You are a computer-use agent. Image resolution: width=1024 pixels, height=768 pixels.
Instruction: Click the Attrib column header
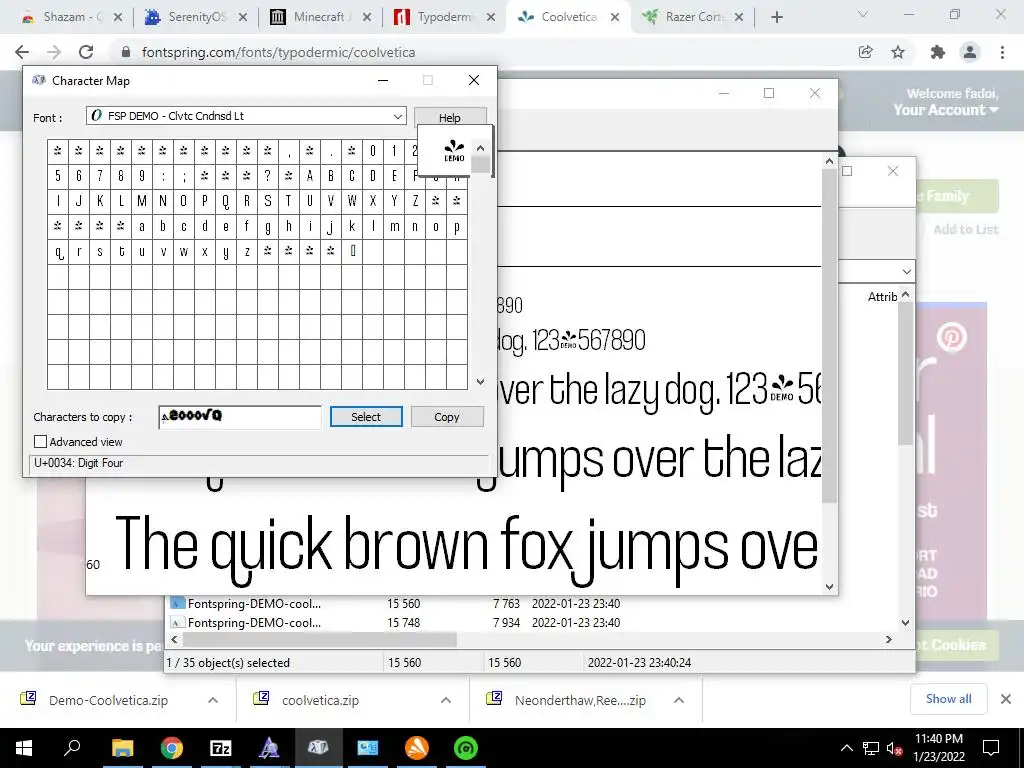pyautogui.click(x=882, y=296)
